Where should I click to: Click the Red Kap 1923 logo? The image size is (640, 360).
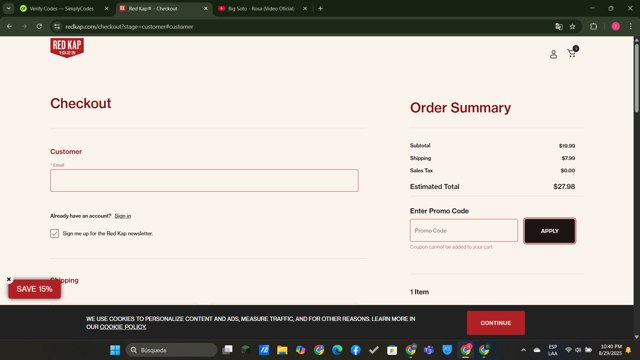pos(67,47)
